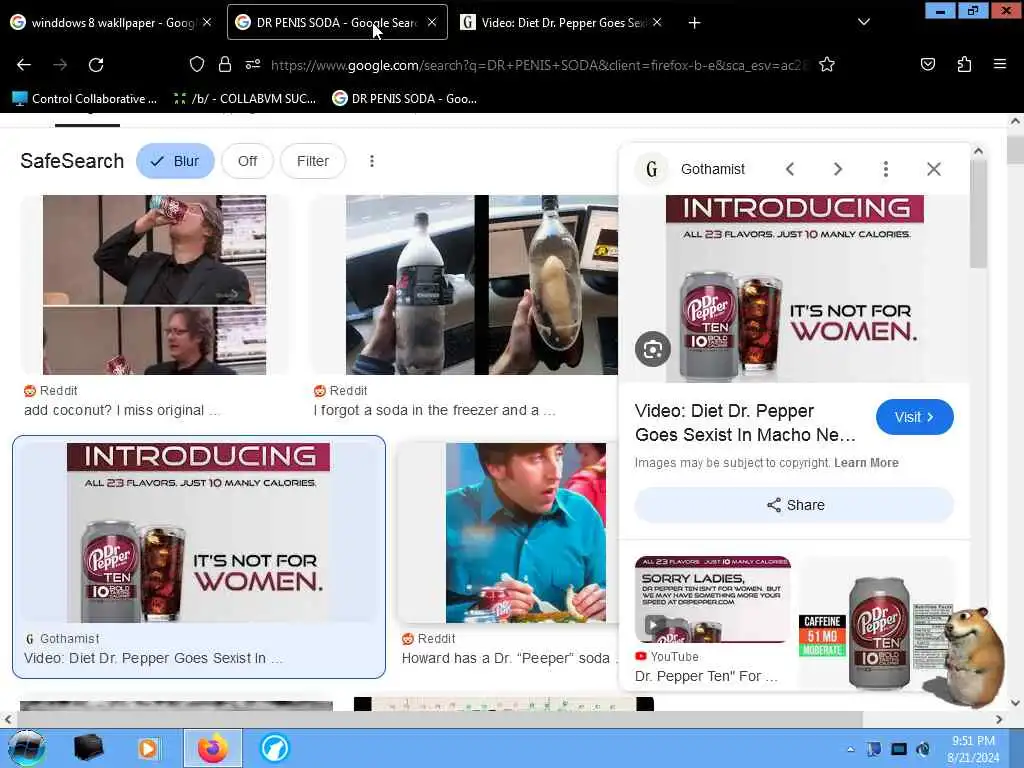The height and width of the screenshot is (768, 1024).
Task: Open the black box taskbar app
Action: [x=88, y=748]
